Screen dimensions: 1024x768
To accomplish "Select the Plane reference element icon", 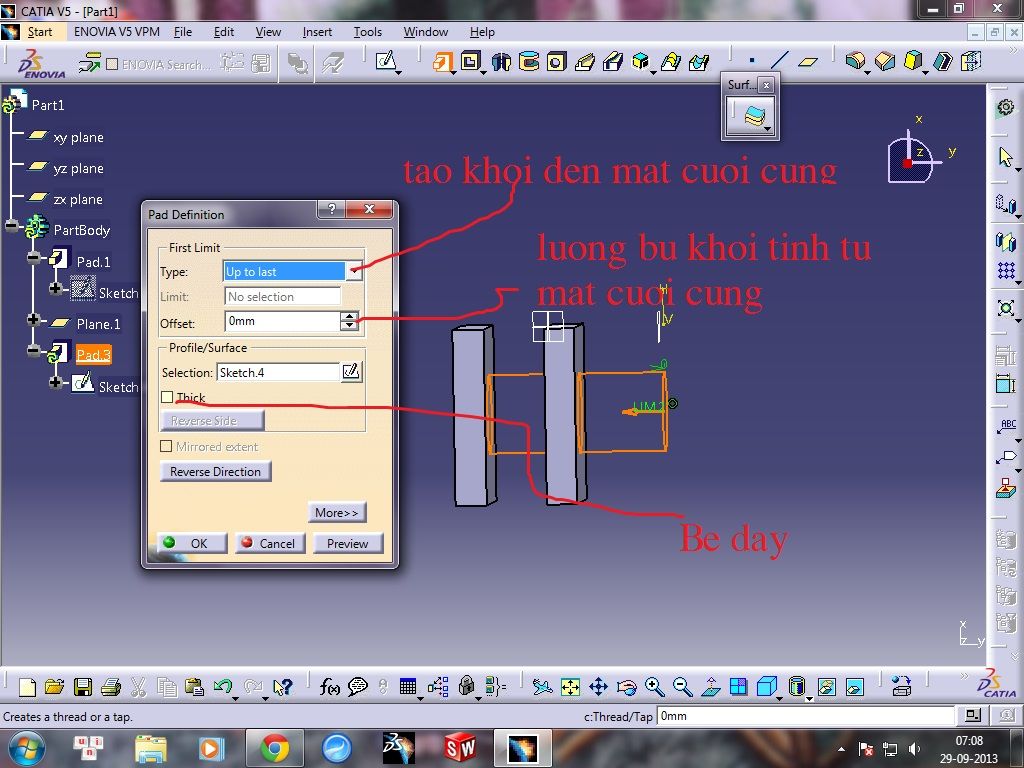I will pos(808,61).
